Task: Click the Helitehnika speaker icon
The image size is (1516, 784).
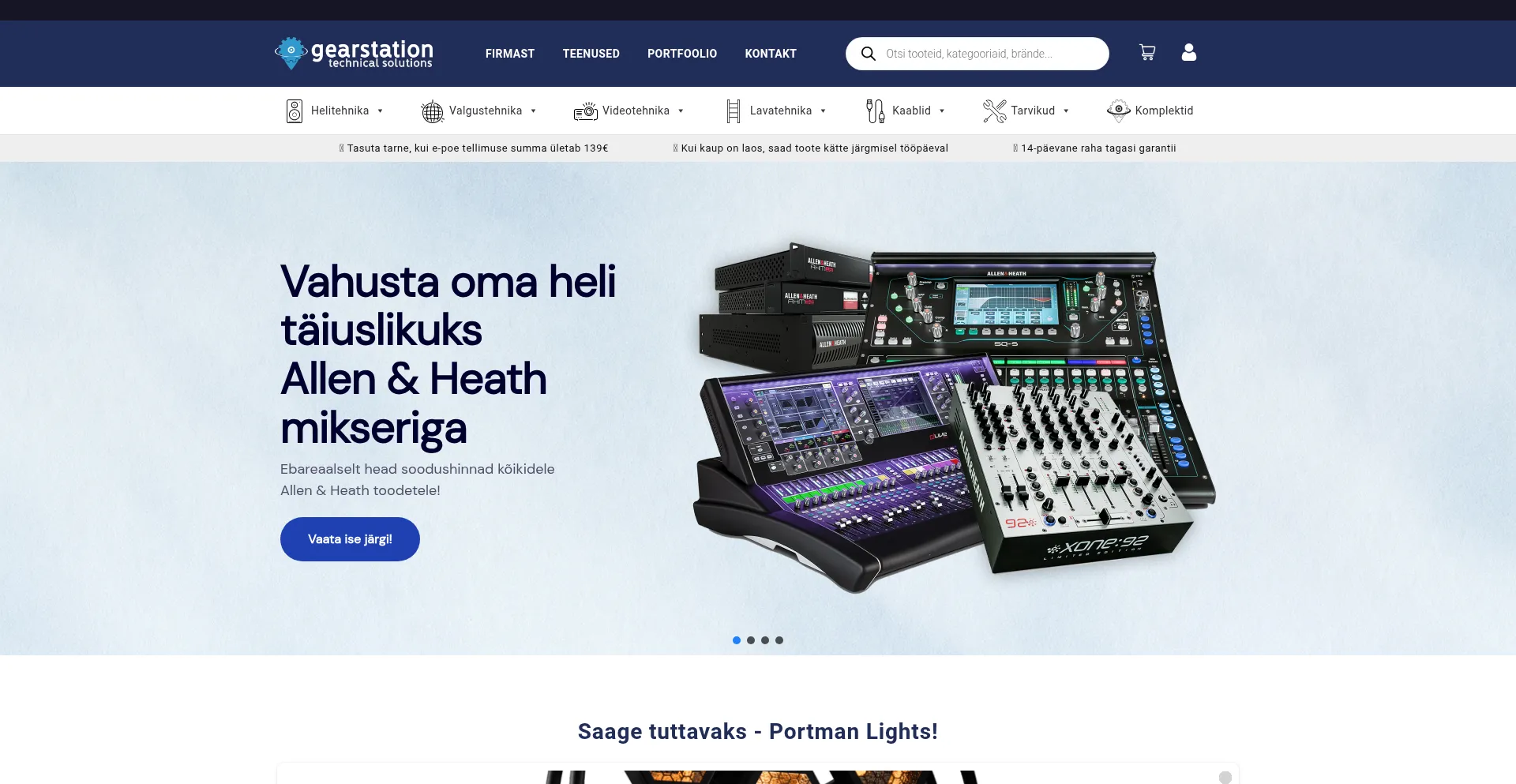Action: [295, 111]
